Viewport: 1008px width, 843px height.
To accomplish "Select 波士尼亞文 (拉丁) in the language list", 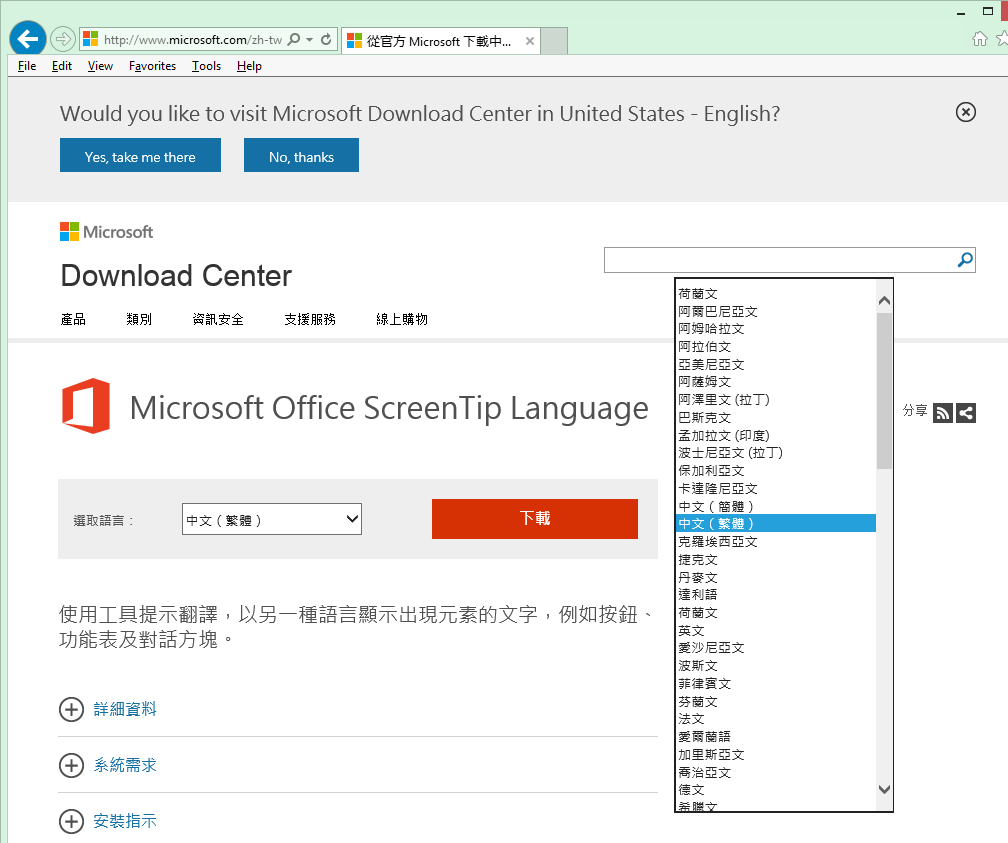I will tap(777, 453).
